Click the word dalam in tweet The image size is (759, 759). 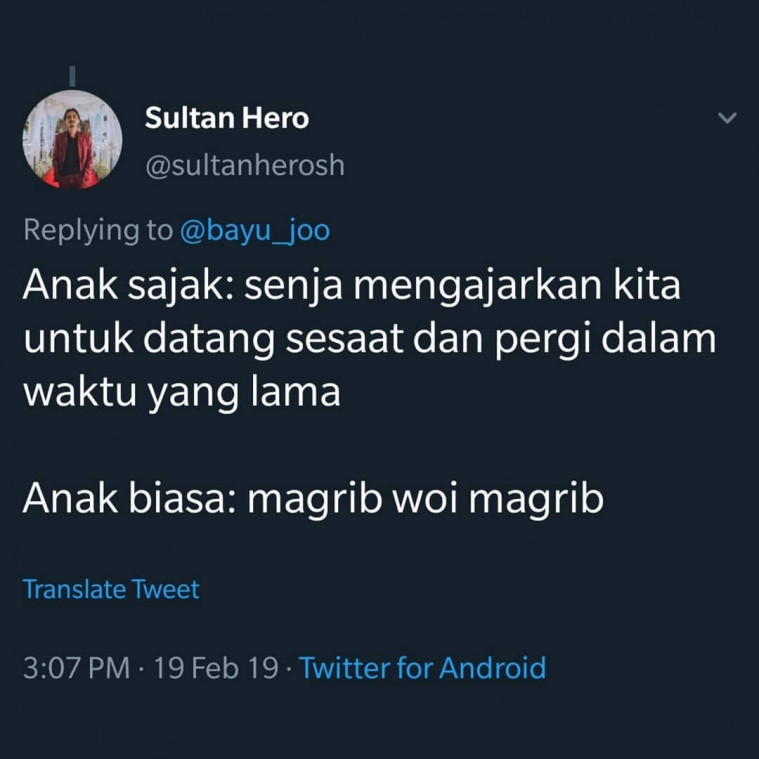tap(659, 338)
